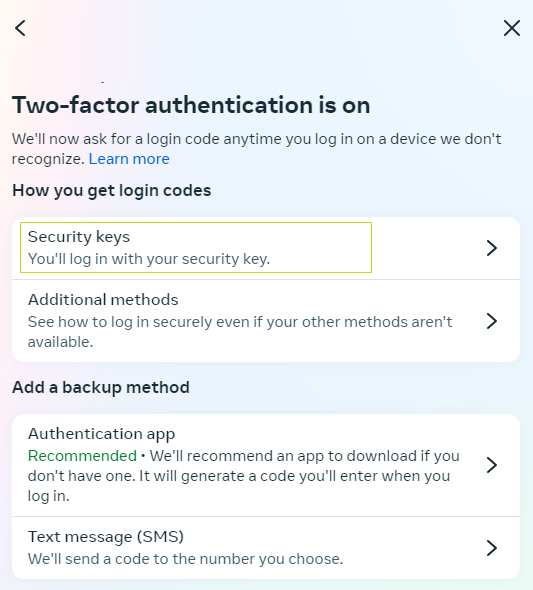The width and height of the screenshot is (533, 590).
Task: Choose Authentication app as backup method
Action: pyautogui.click(x=266, y=465)
